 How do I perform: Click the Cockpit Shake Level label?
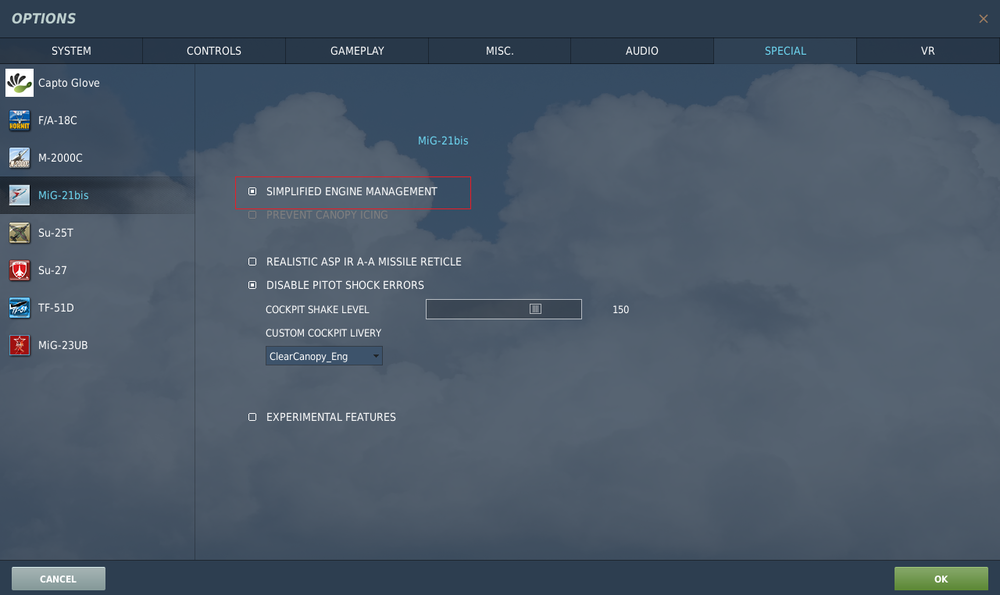click(317, 309)
